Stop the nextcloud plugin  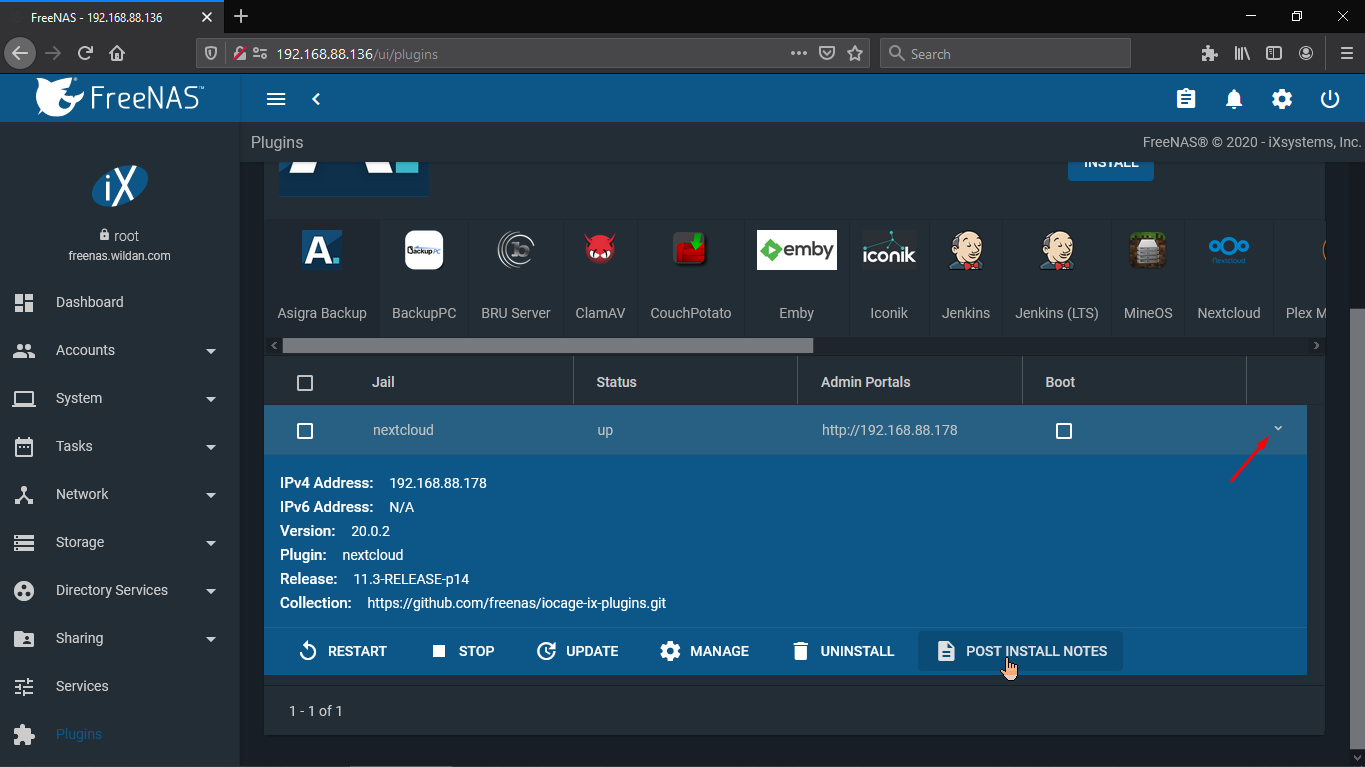pyautogui.click(x=463, y=651)
